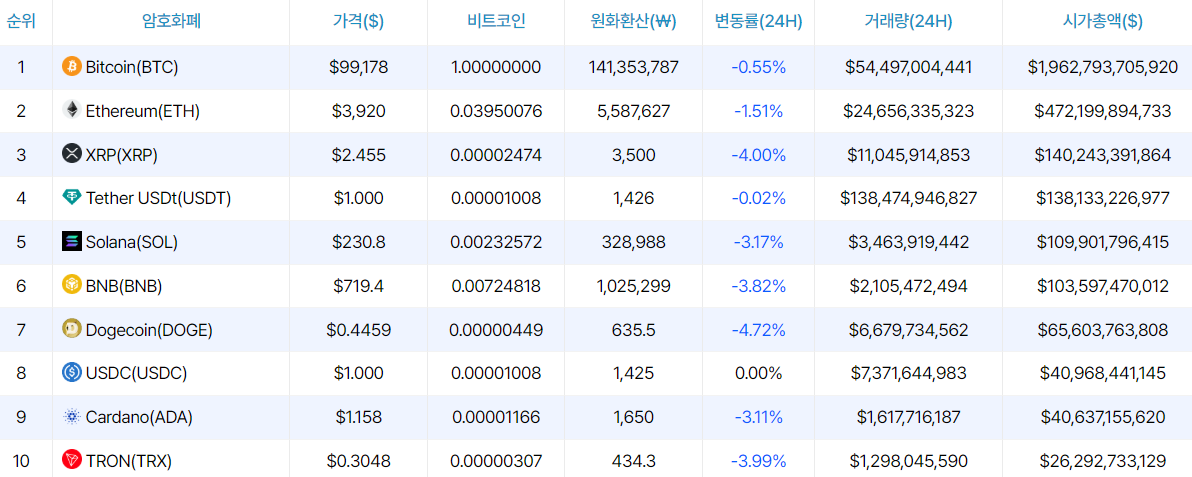Select the won value 1,025,299

coord(633,286)
